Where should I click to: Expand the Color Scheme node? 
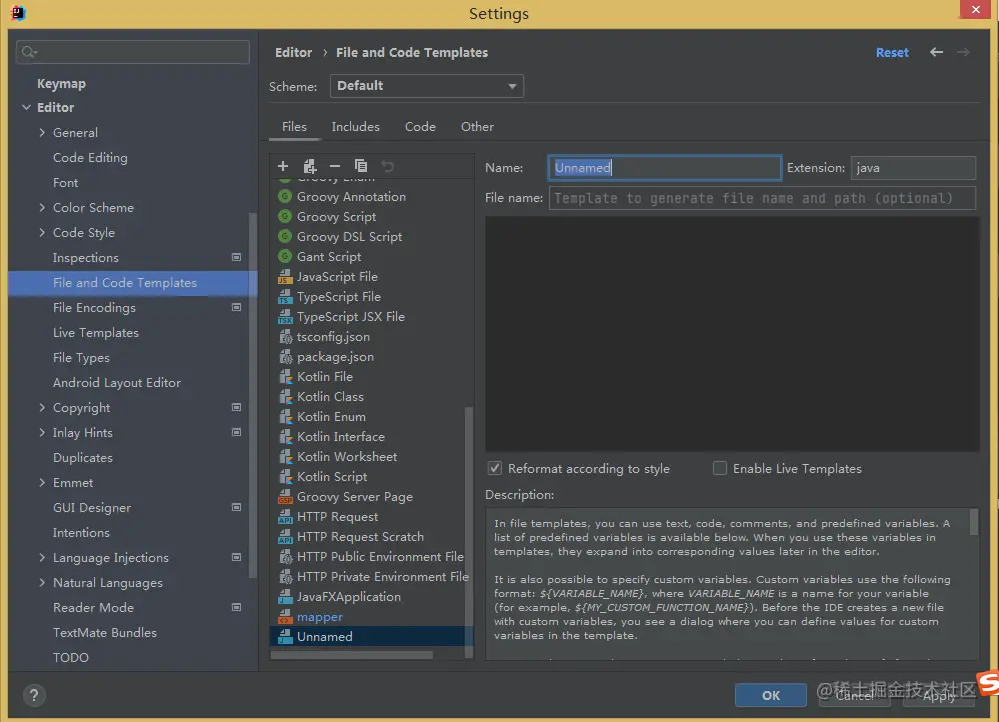[x=42, y=207]
